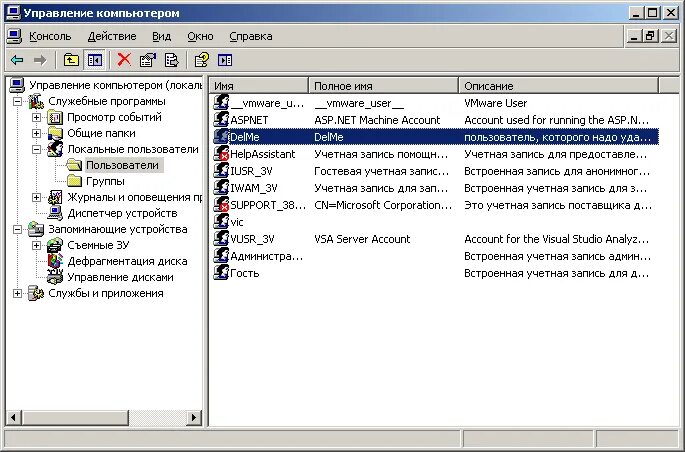Viewport: 685px width, 452px height.
Task: Click 'Встроенная учетная запись админ…' description
Action: pyautogui.click(x=557, y=256)
